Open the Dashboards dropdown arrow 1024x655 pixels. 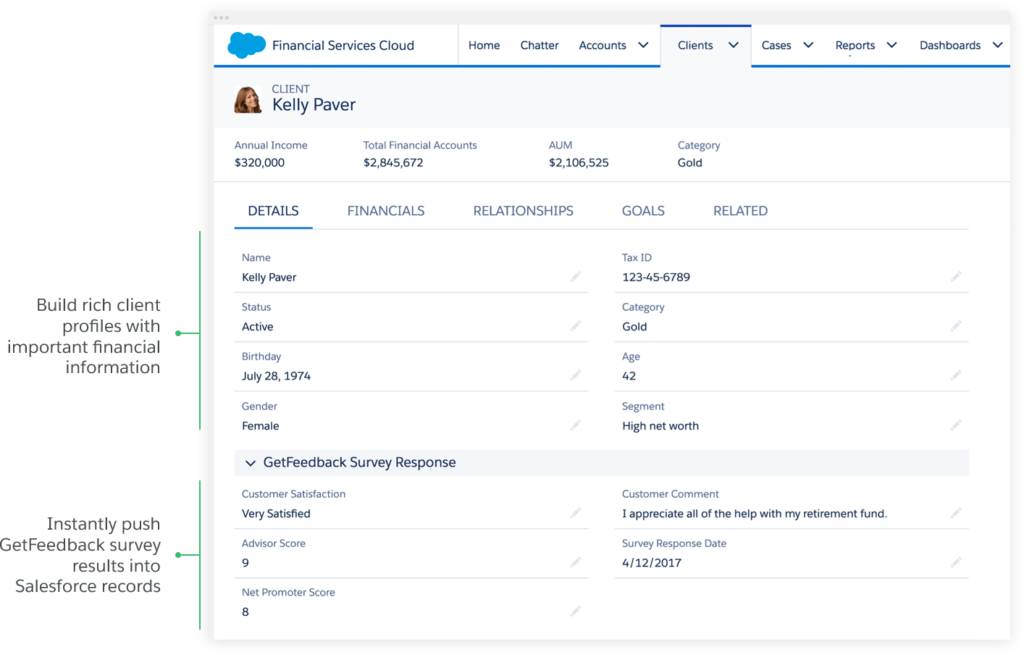coord(997,45)
